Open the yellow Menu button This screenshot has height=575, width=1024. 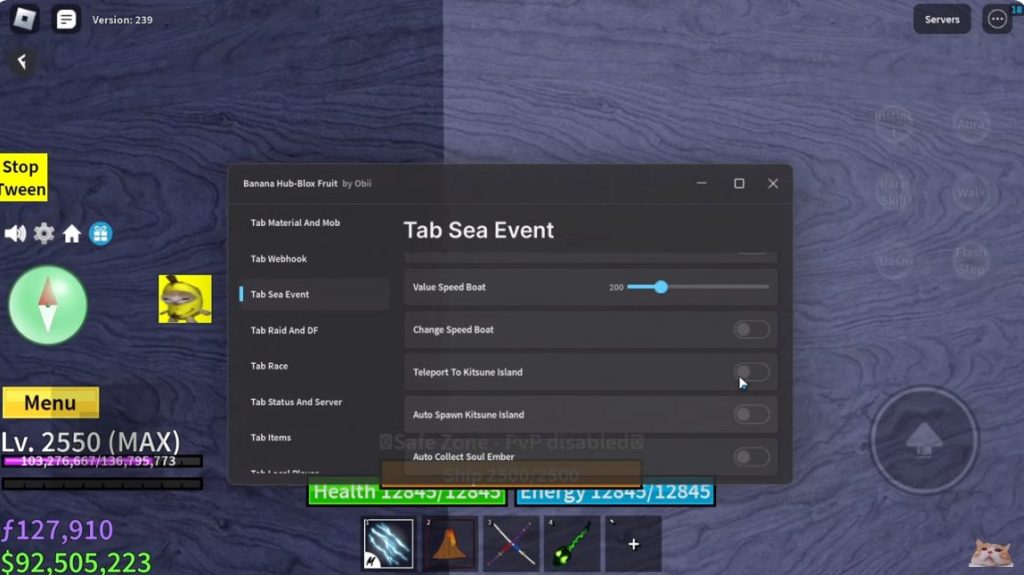point(51,402)
